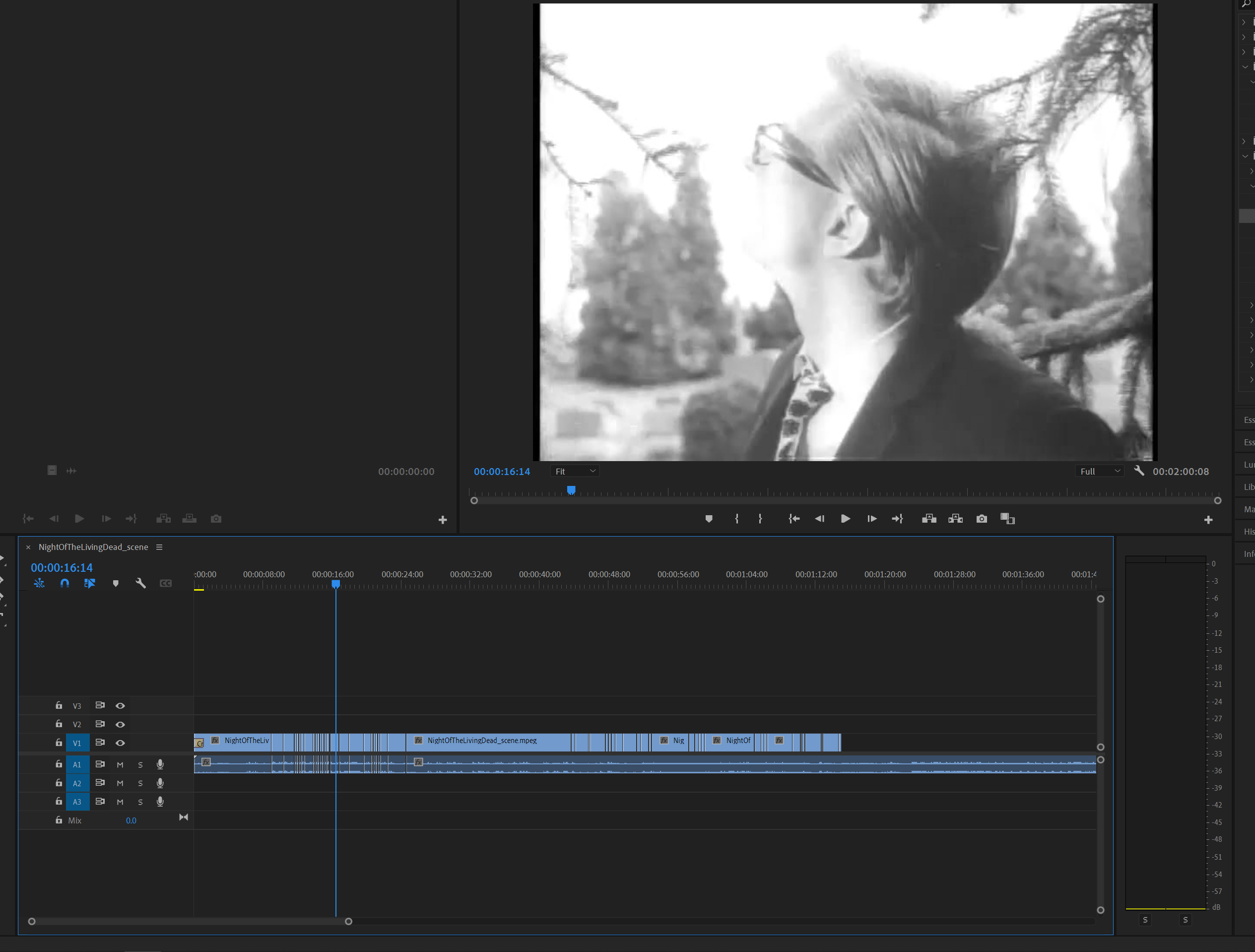This screenshot has width=1255, height=952.
Task: Click the Mark In bracket icon
Action: point(736,519)
